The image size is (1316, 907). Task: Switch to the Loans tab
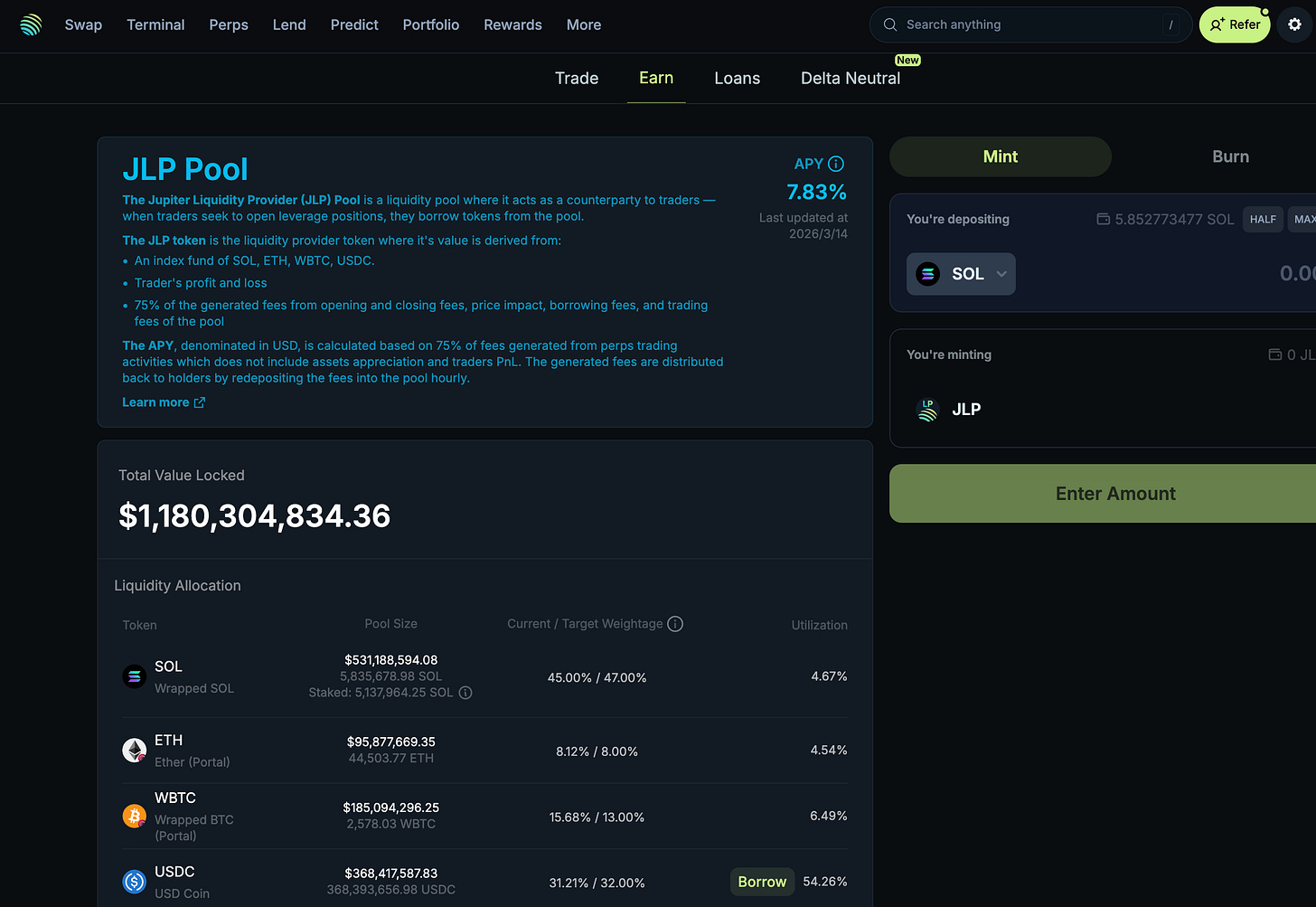[738, 78]
